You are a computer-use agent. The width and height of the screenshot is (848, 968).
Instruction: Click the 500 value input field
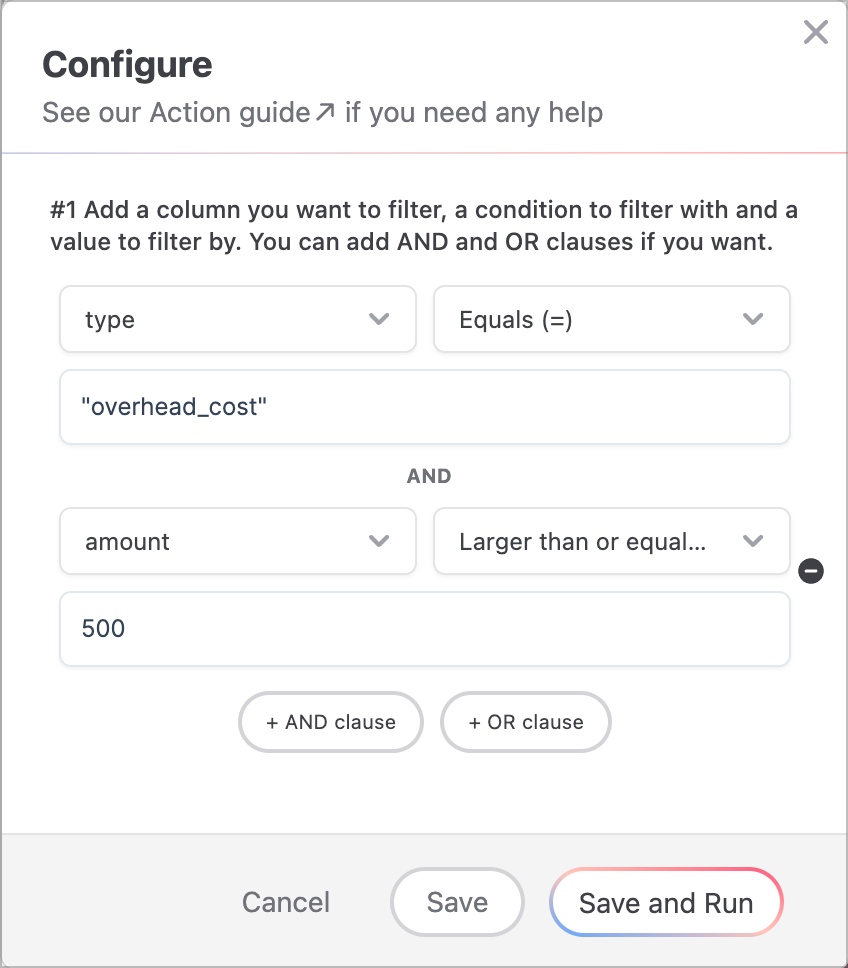[x=425, y=628]
